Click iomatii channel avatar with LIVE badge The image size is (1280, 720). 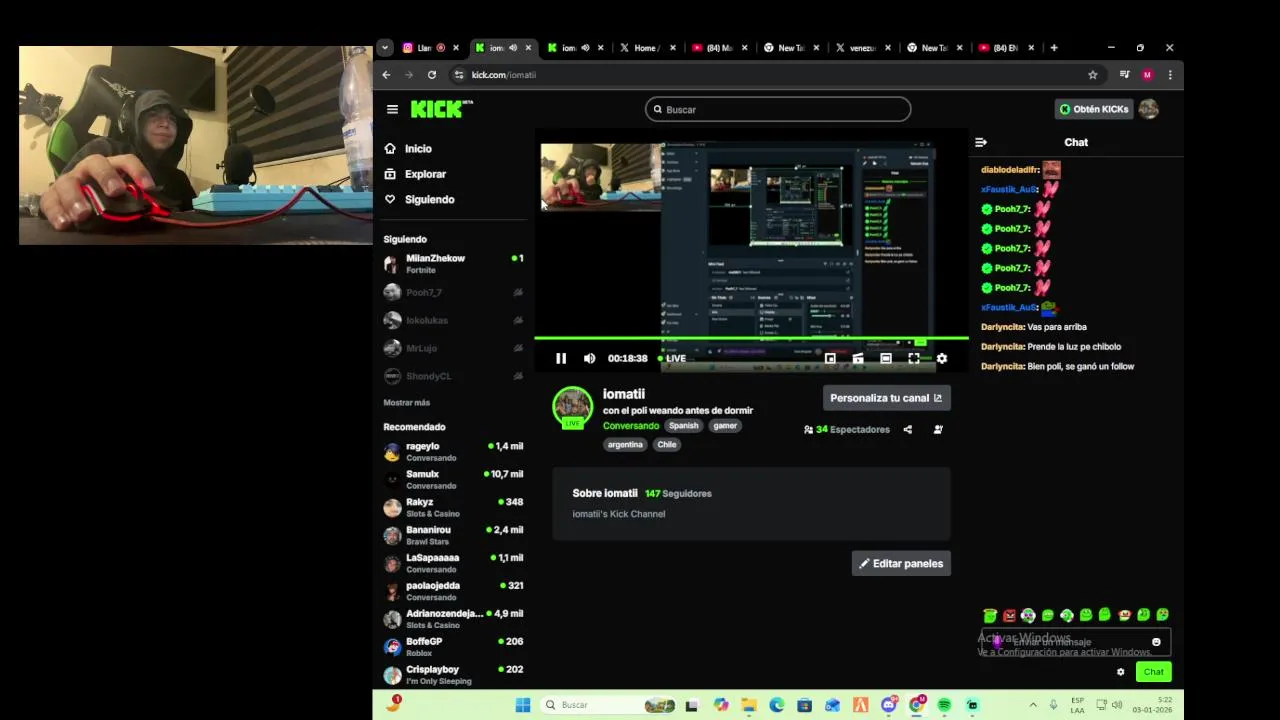coord(573,407)
